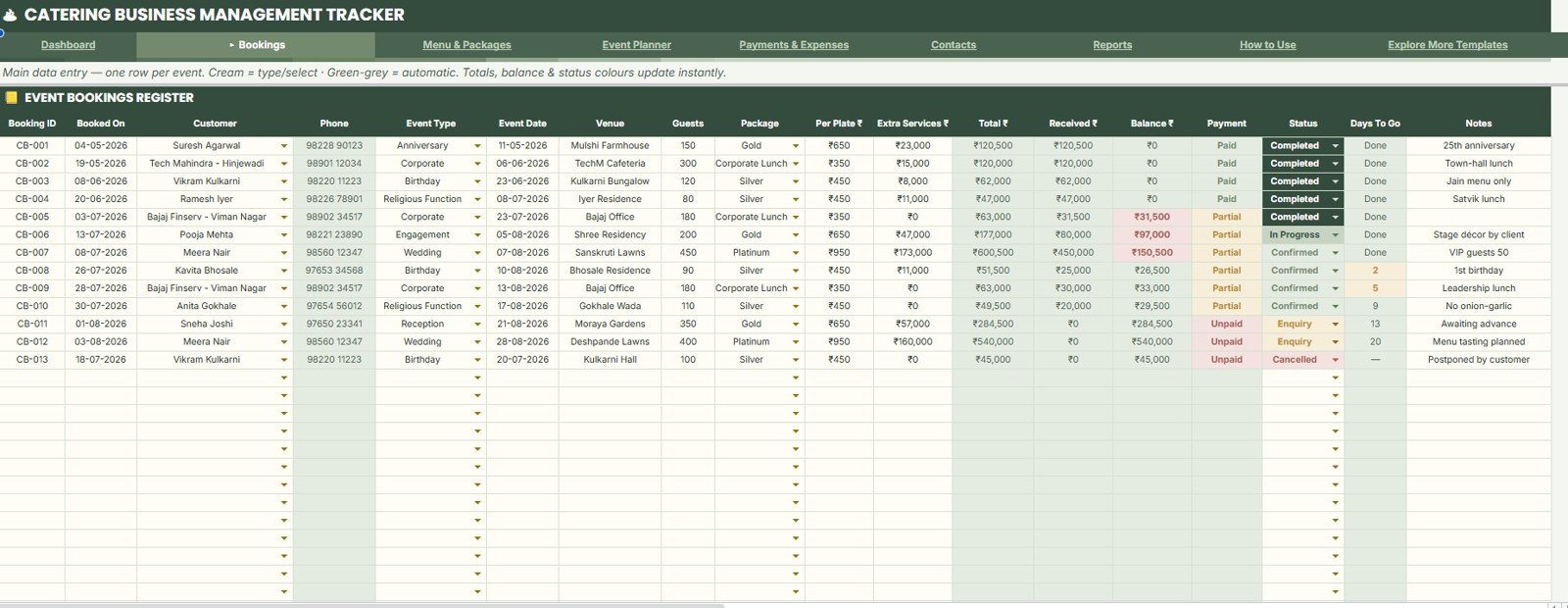Open event type dropdown for CB-006 Engagement
The height and width of the screenshot is (608, 1568).
(x=477, y=235)
